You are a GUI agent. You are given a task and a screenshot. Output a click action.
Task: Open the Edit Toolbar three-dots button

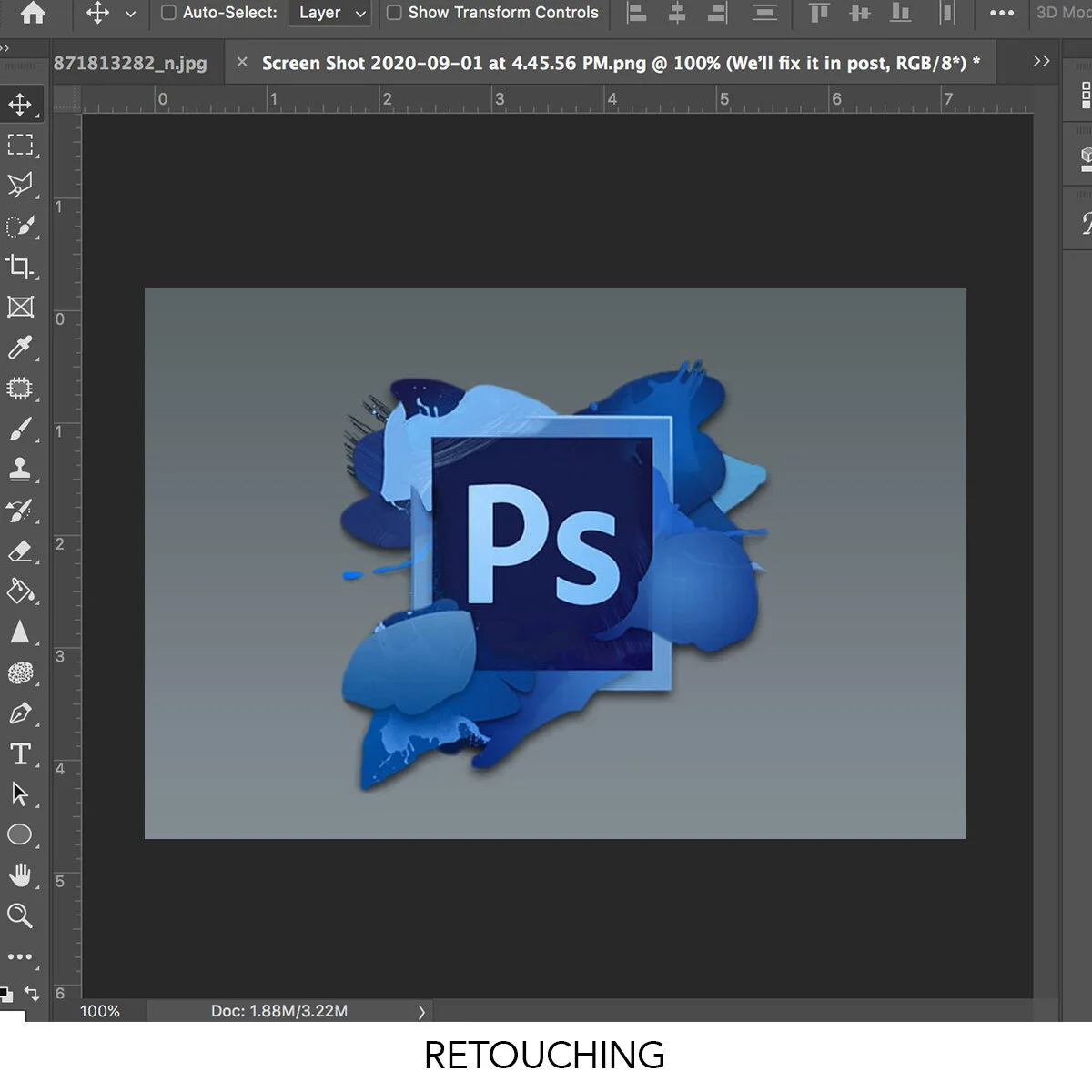20,956
